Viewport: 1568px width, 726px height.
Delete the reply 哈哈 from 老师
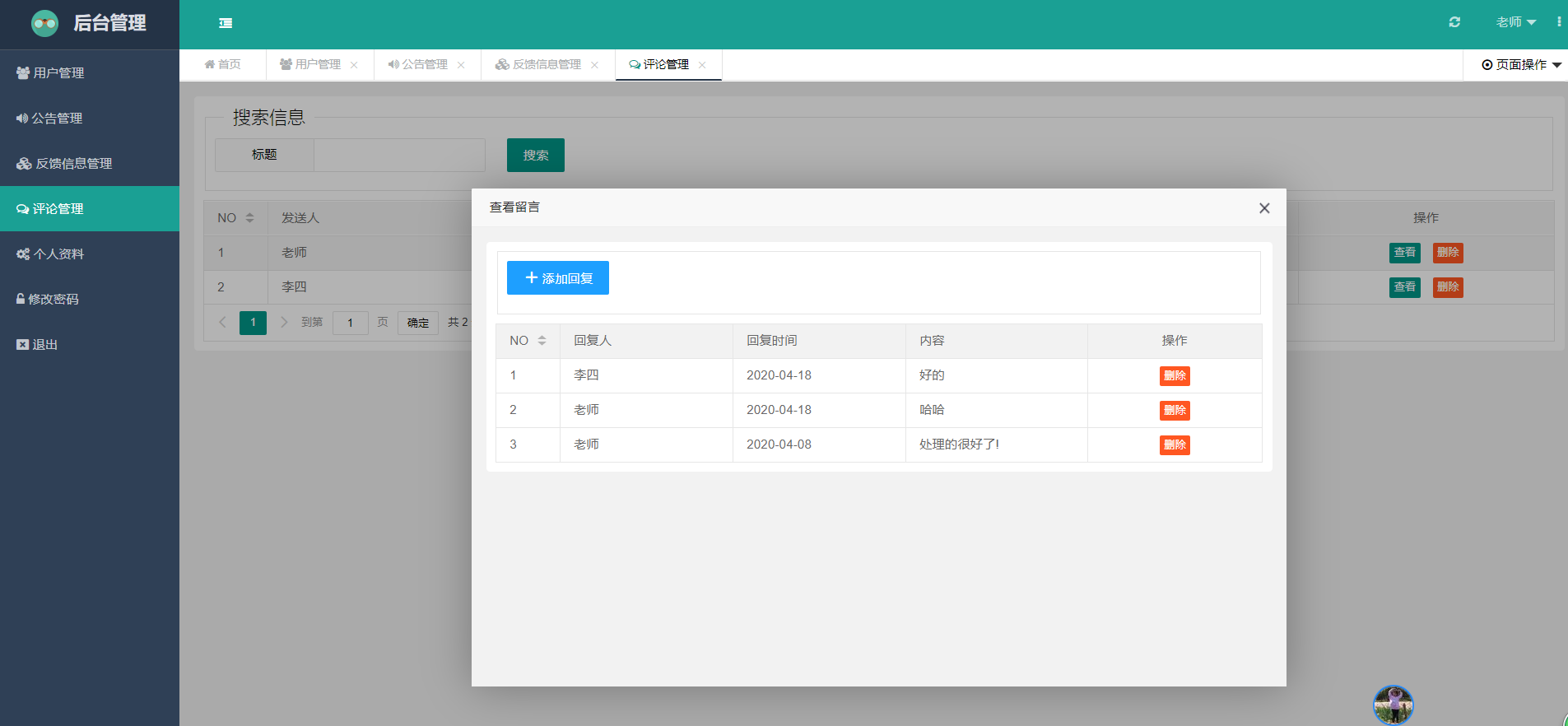[1175, 410]
